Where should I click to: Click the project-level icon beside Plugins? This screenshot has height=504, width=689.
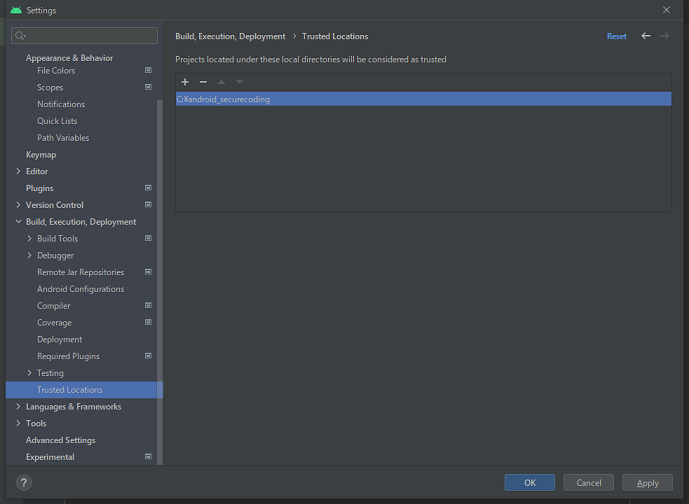click(x=148, y=188)
